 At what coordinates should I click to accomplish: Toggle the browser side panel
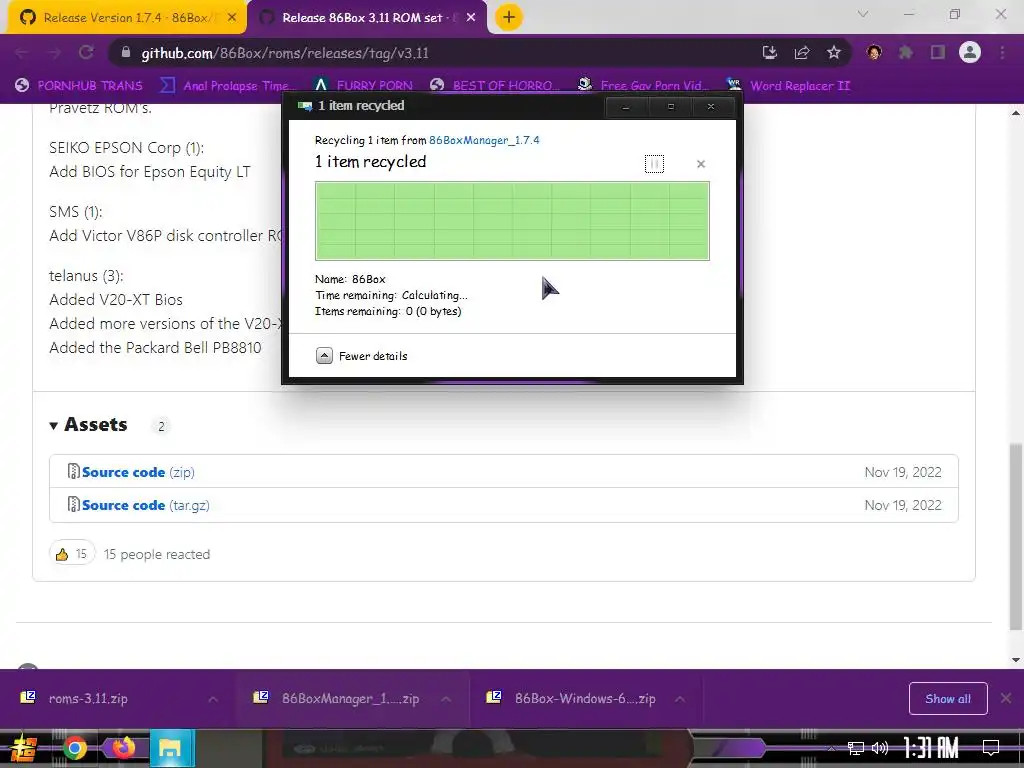[938, 53]
